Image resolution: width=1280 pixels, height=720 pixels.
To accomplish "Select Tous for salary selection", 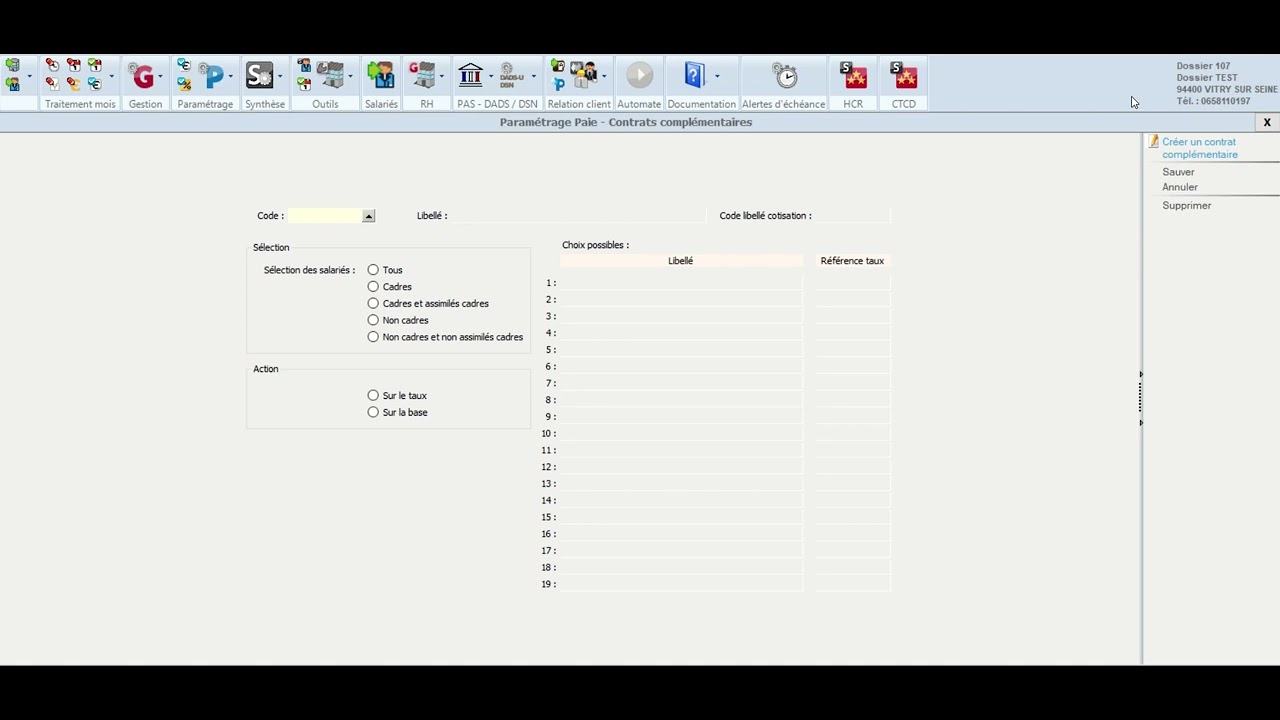I will [x=373, y=270].
